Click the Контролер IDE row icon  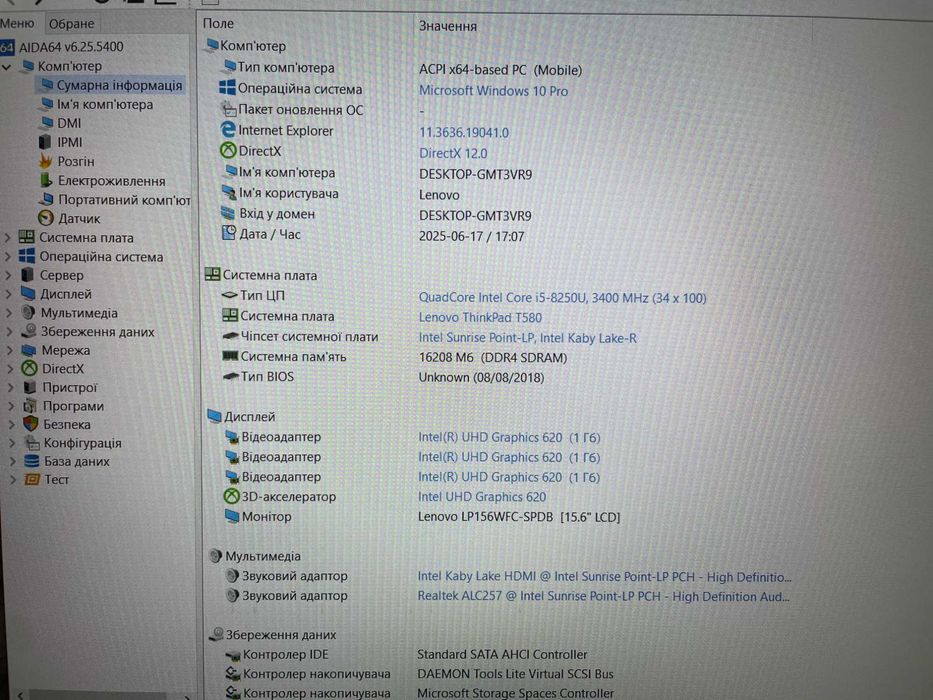233,655
